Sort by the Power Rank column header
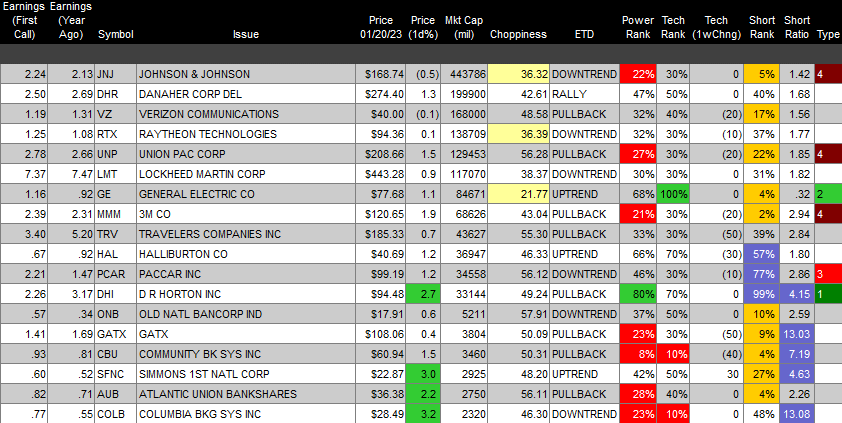The image size is (842, 423). coord(638,27)
